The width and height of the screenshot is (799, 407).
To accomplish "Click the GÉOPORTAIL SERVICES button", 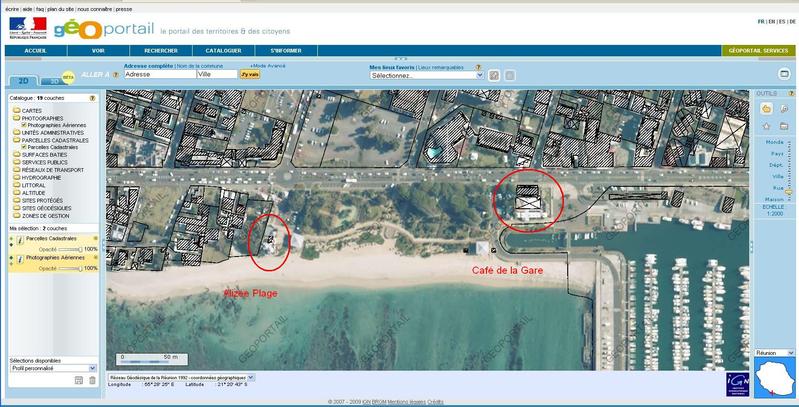I will coord(758,49).
